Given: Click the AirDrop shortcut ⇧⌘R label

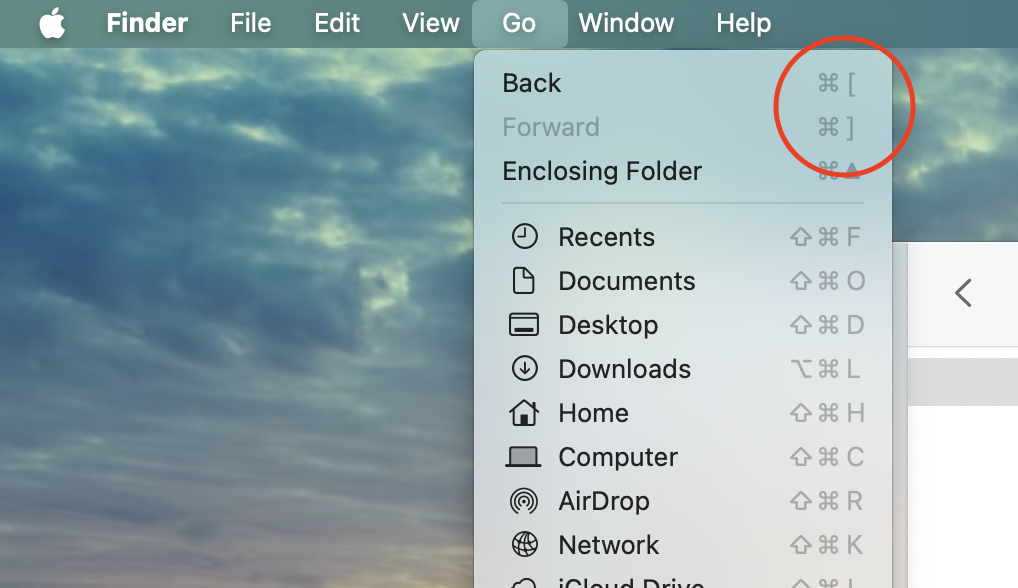Looking at the screenshot, I should coord(826,502).
